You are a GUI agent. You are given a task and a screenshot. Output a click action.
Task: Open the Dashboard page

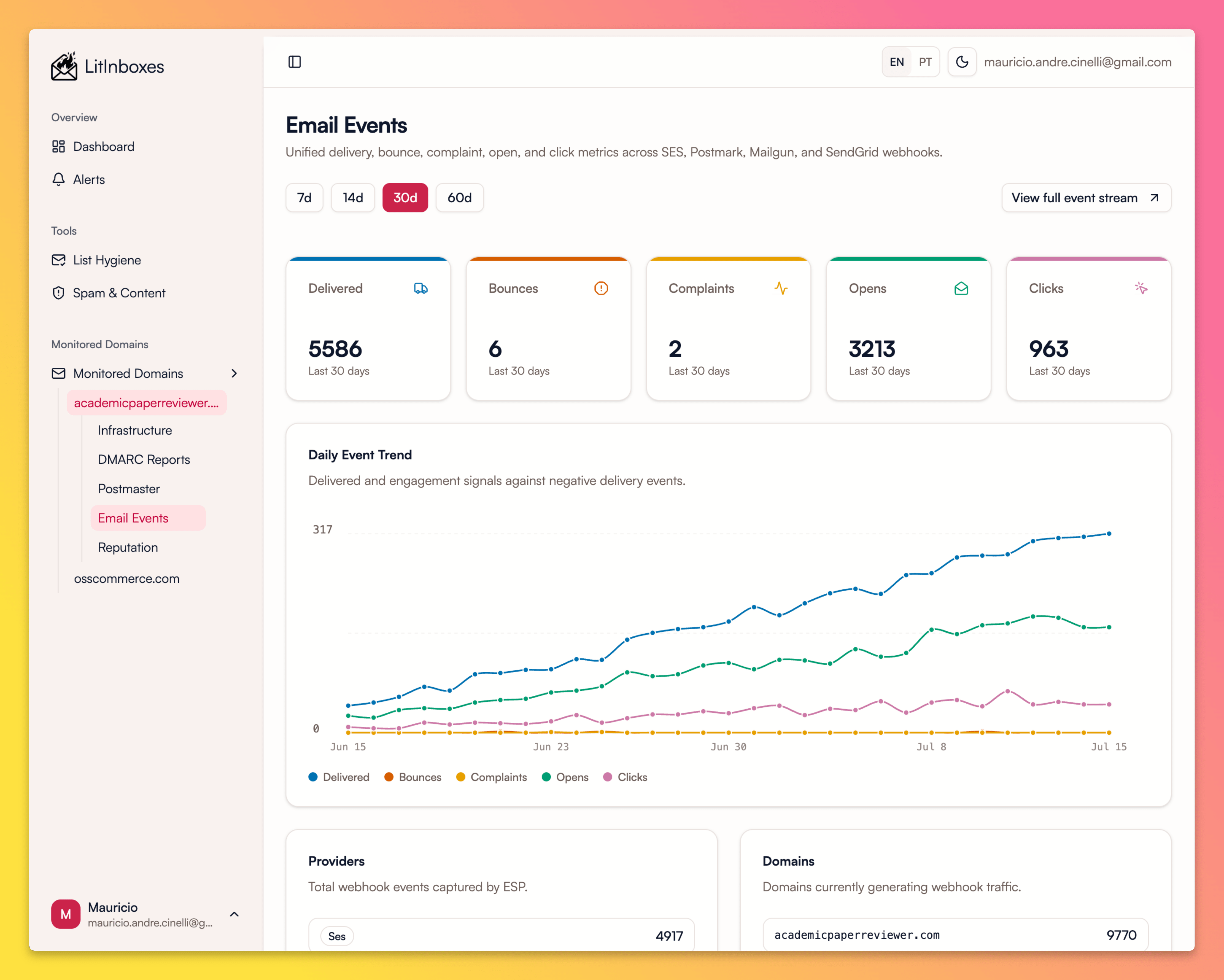[104, 146]
